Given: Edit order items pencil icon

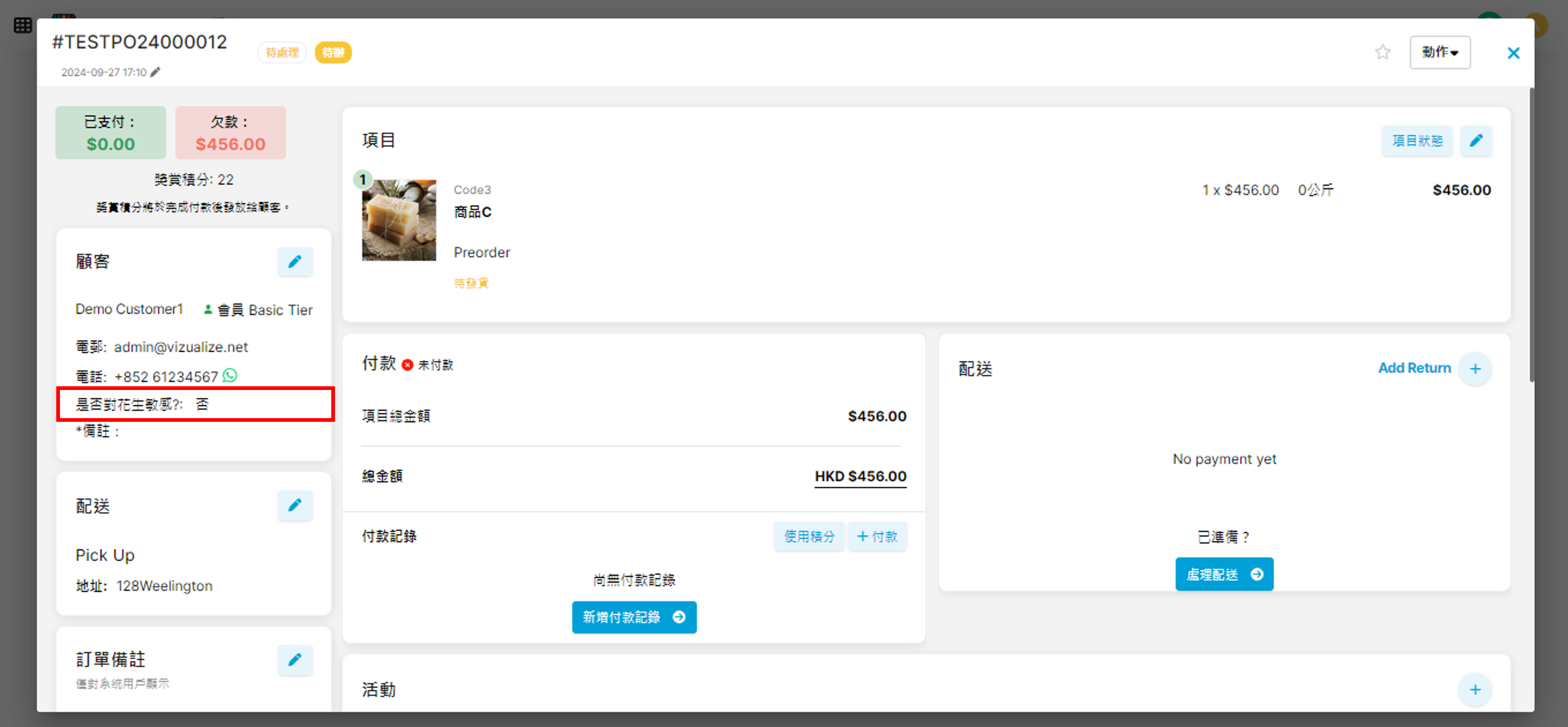Looking at the screenshot, I should [x=1475, y=141].
